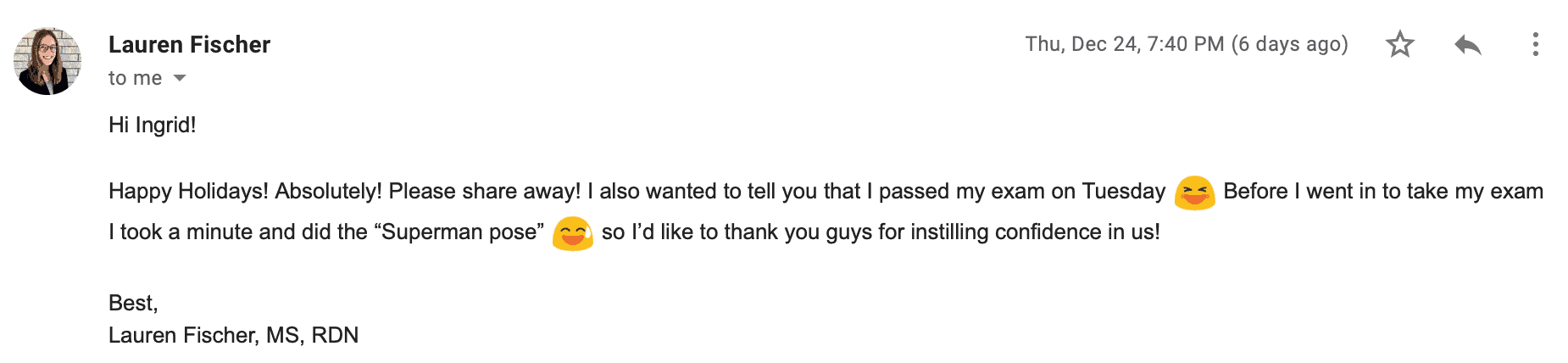Screen dimensions: 1568x363
Task: Click the laughing emoji after "Tuesday"
Action: point(1194,193)
